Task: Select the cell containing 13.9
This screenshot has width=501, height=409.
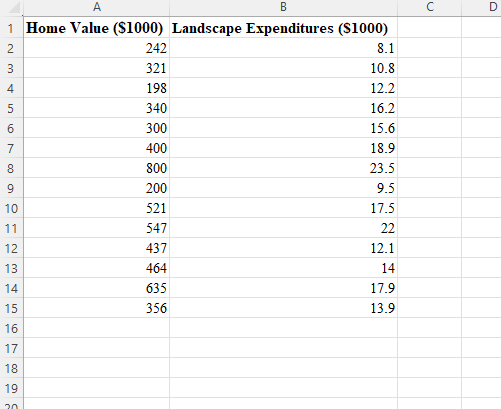Action: coord(284,308)
